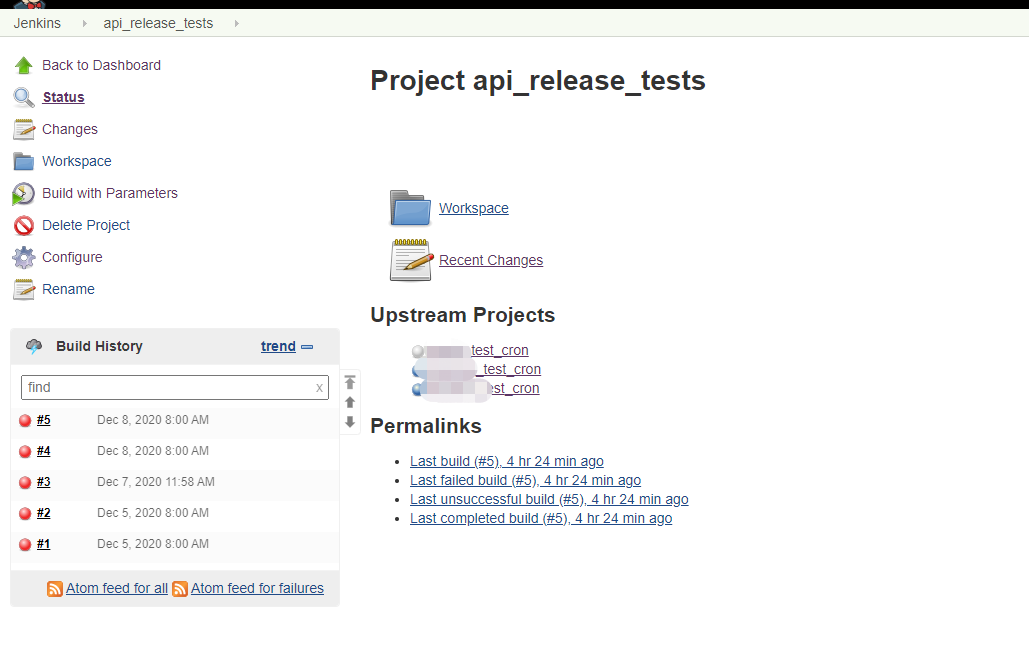Click the Atom feed for failures link
Image resolution: width=1029 pixels, height=659 pixels.
click(x=257, y=589)
